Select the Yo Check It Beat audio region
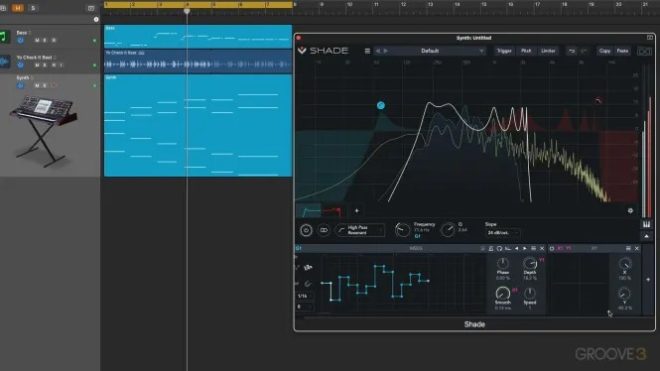Viewport: 660px width, 371px height. point(198,61)
